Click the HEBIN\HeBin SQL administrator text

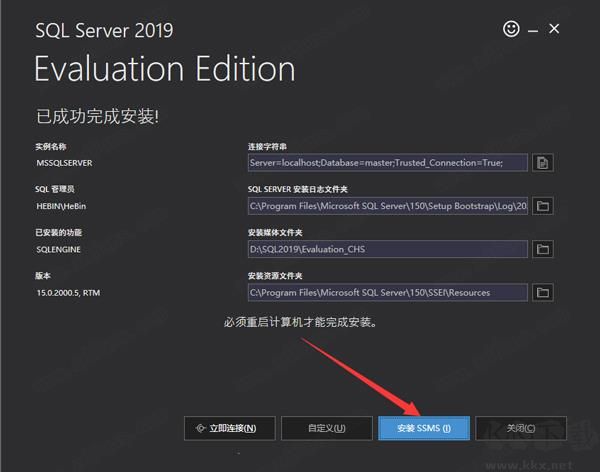[62, 205]
